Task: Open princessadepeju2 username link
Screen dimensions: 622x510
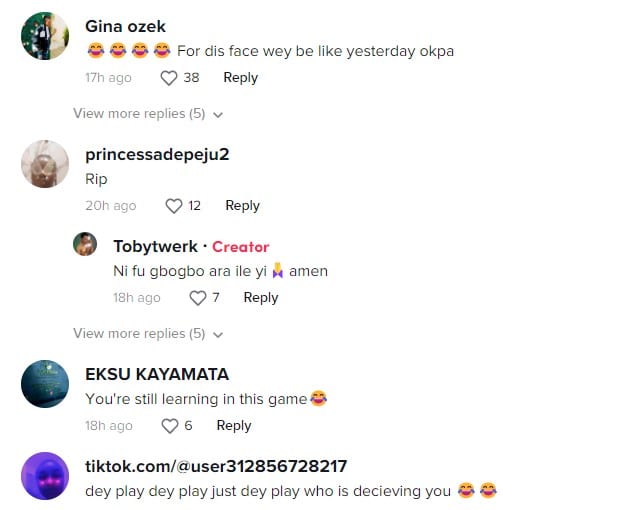Action: pos(159,154)
